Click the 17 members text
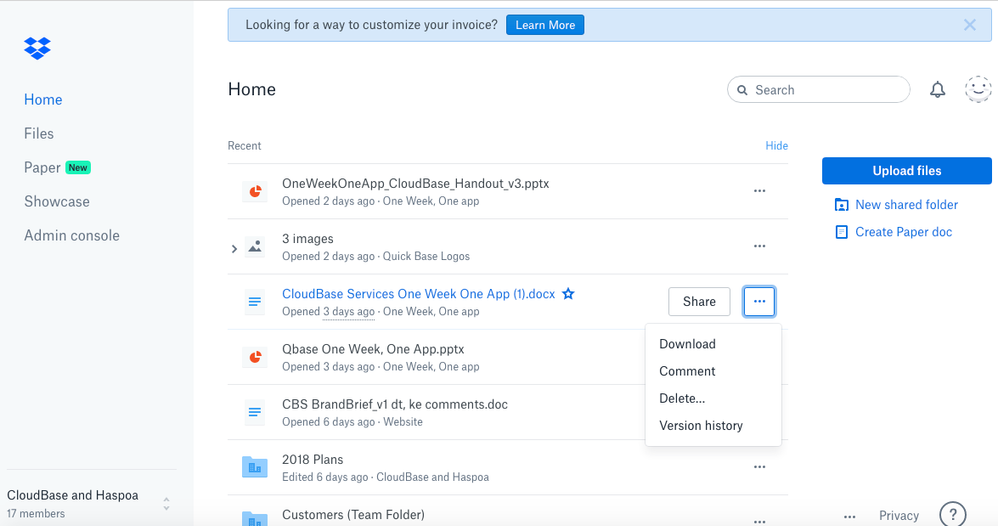The image size is (998, 526). point(36,514)
